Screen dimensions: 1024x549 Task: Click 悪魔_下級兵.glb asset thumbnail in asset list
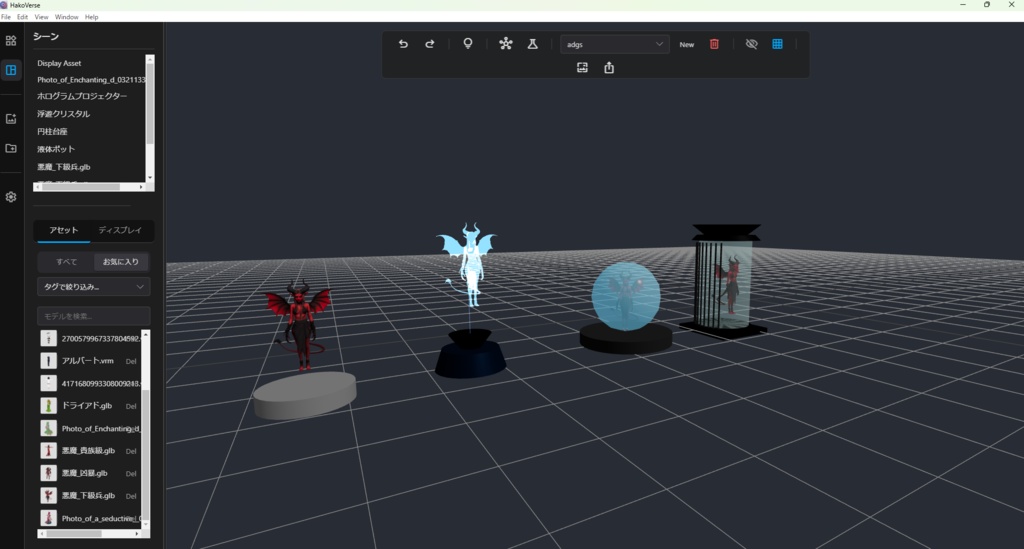pyautogui.click(x=48, y=495)
